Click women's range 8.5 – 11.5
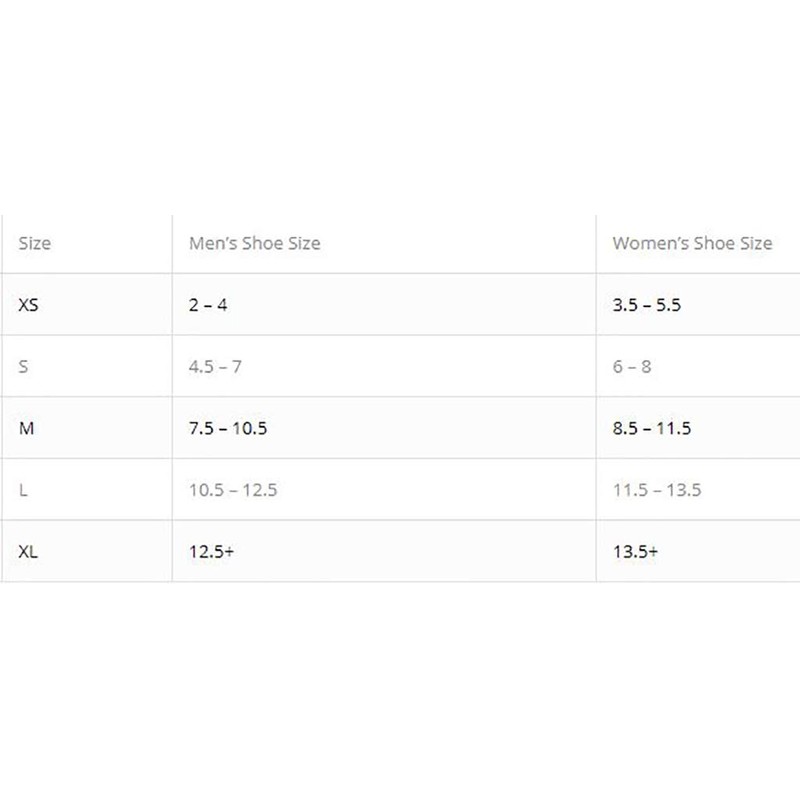Viewport: 800px width, 800px height. point(652,429)
